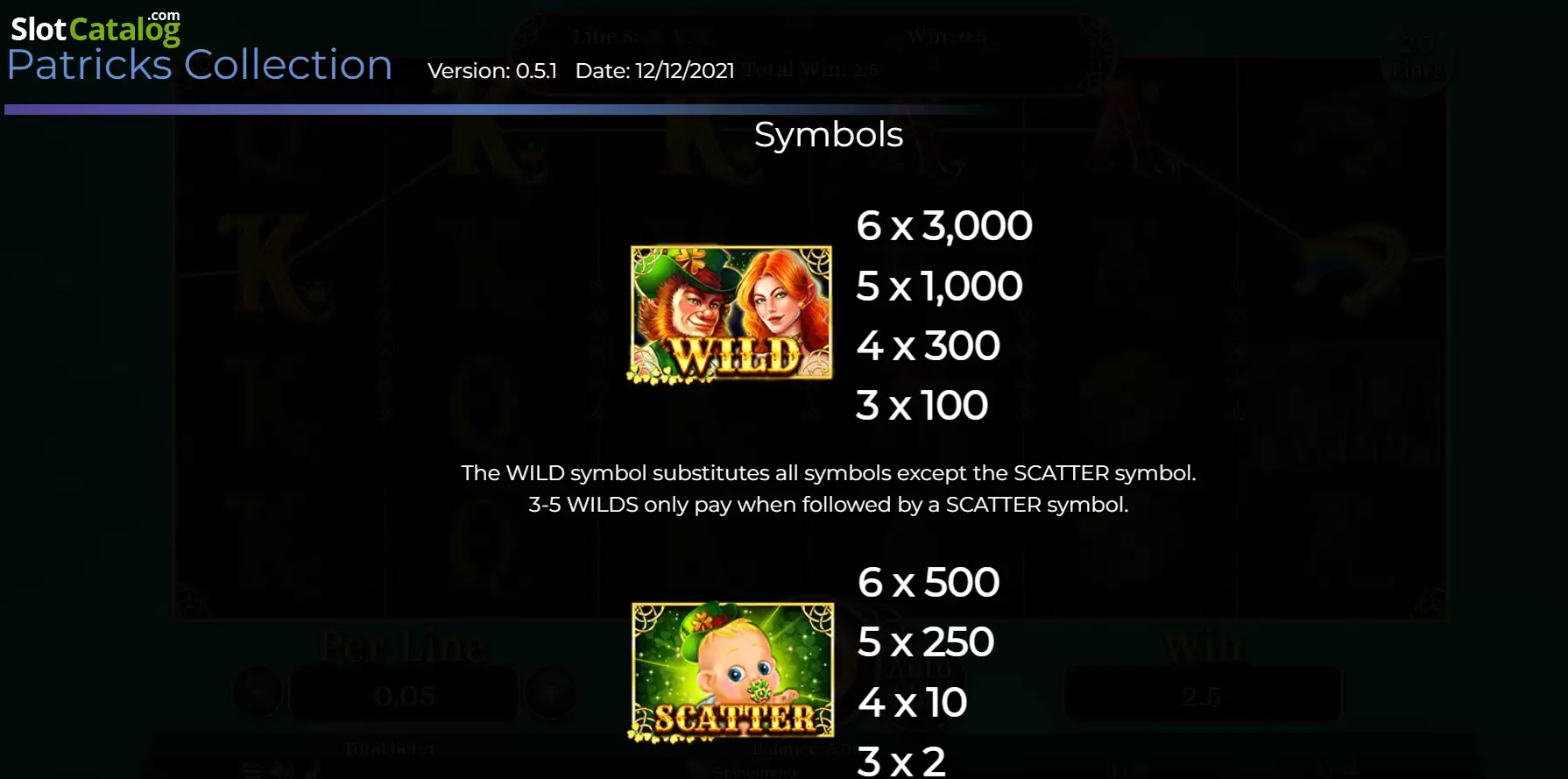Select the 5 x 250 scatter payout
This screenshot has width=1568, height=779.
[926, 641]
